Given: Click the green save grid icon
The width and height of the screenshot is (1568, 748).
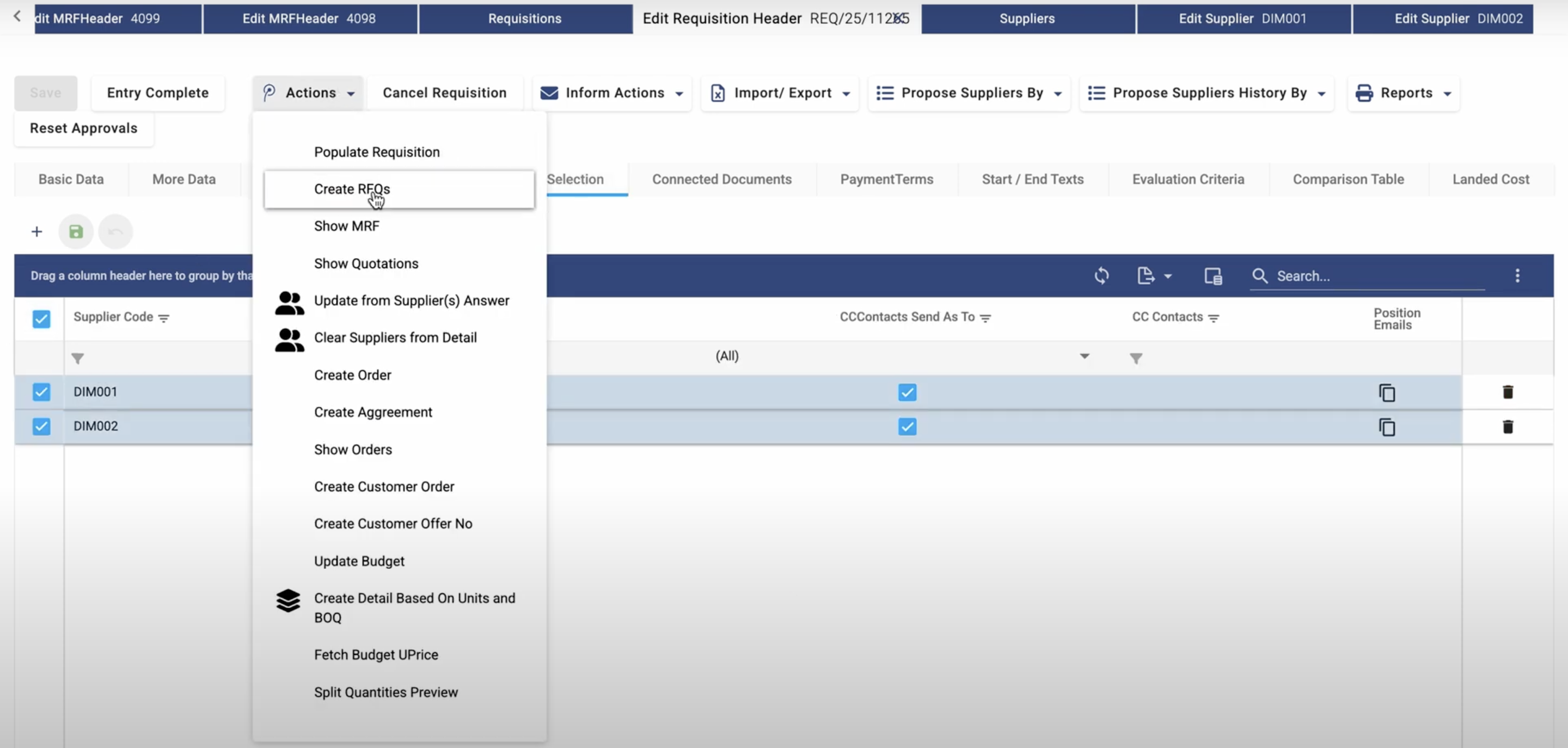Looking at the screenshot, I should (x=76, y=231).
